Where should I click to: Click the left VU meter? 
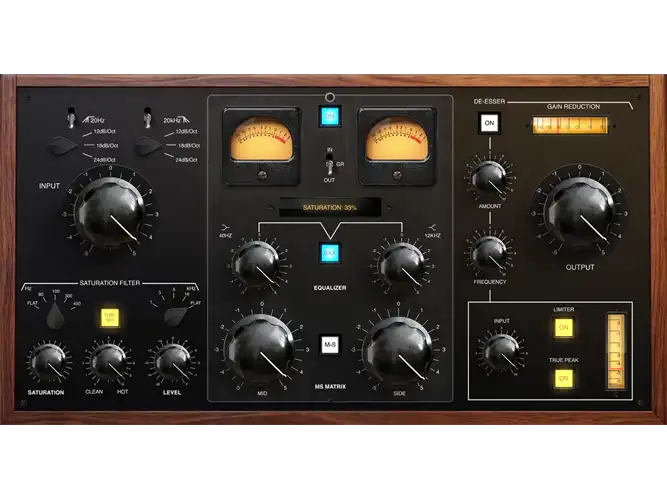point(262,146)
